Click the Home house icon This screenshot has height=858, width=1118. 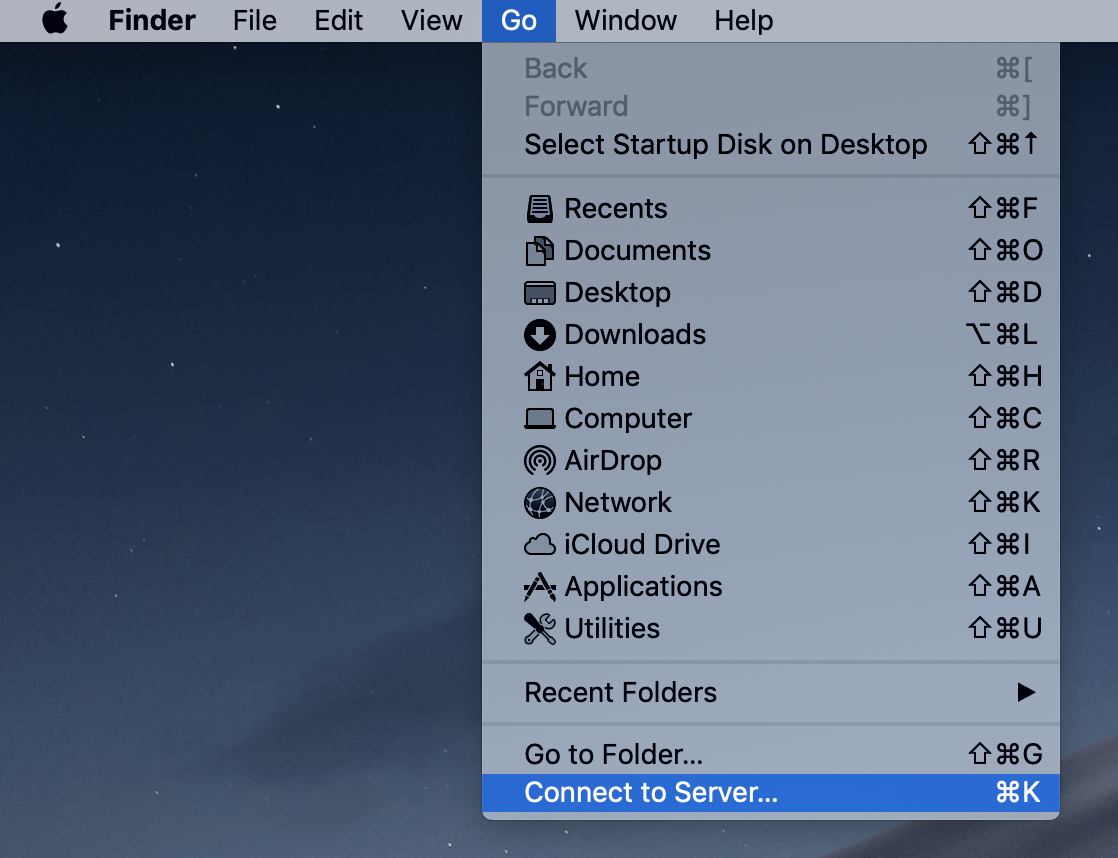point(540,377)
